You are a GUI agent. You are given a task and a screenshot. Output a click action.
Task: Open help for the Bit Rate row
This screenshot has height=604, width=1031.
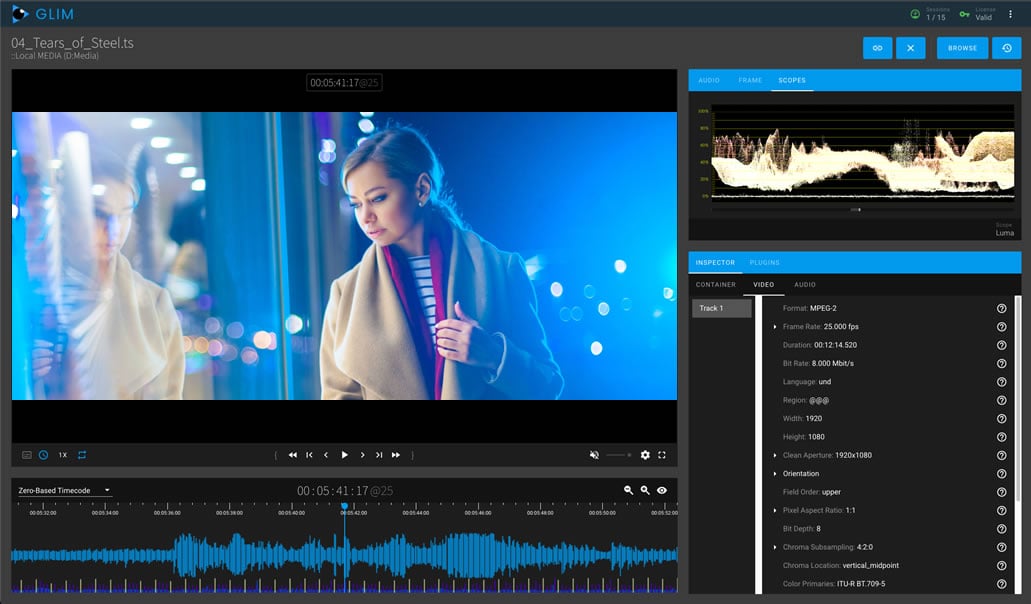[1001, 363]
